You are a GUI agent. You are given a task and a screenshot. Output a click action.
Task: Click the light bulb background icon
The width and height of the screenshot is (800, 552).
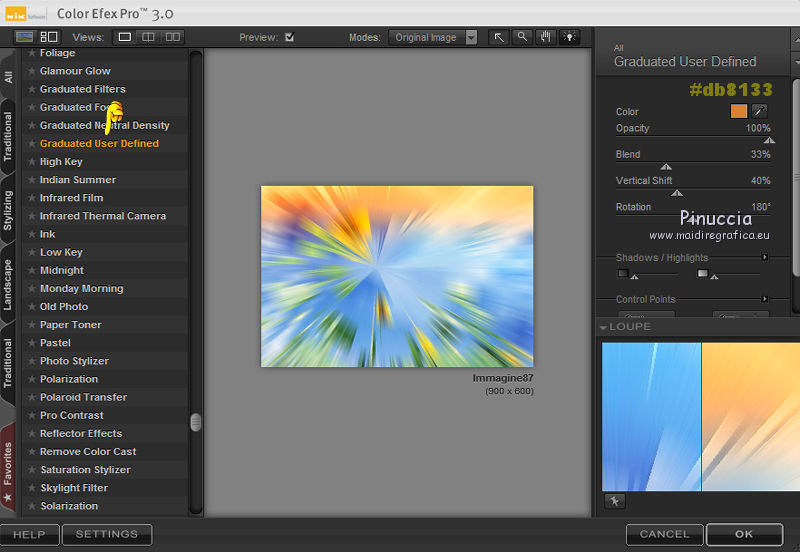[x=570, y=37]
